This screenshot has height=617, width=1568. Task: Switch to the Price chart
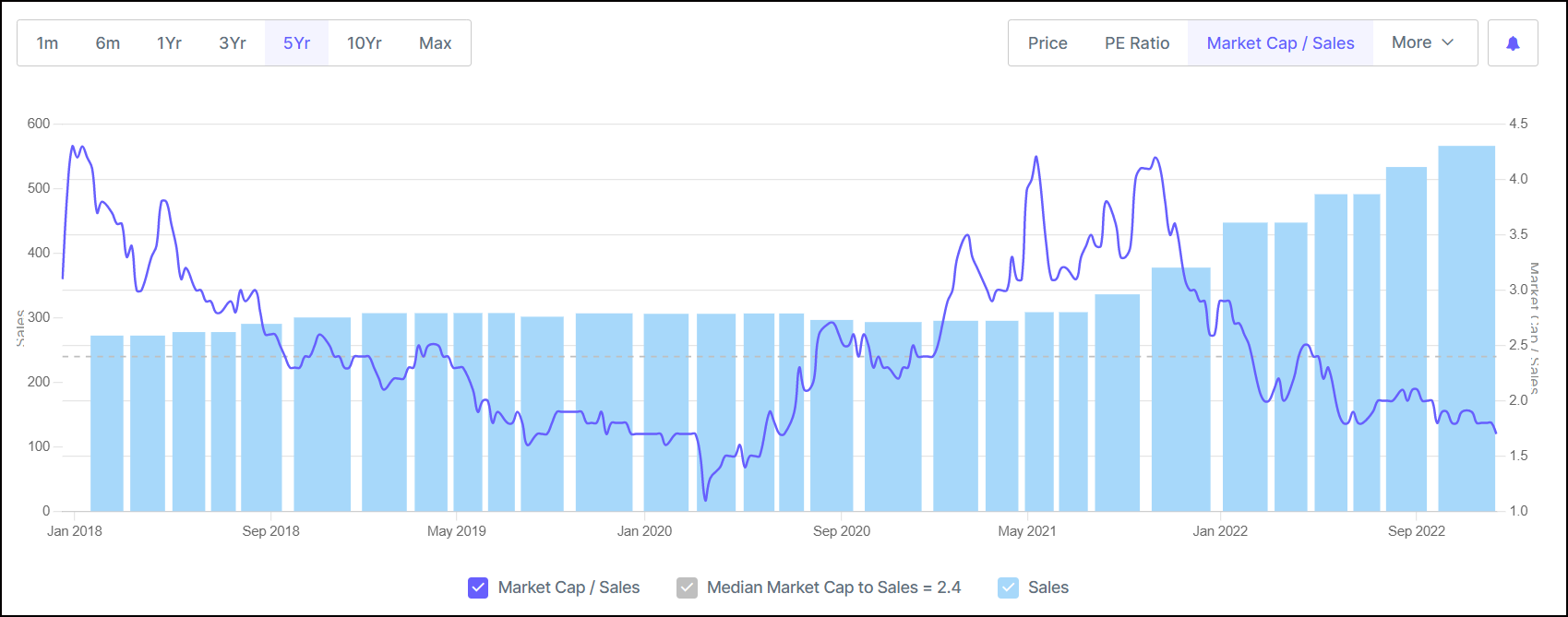point(1047,43)
